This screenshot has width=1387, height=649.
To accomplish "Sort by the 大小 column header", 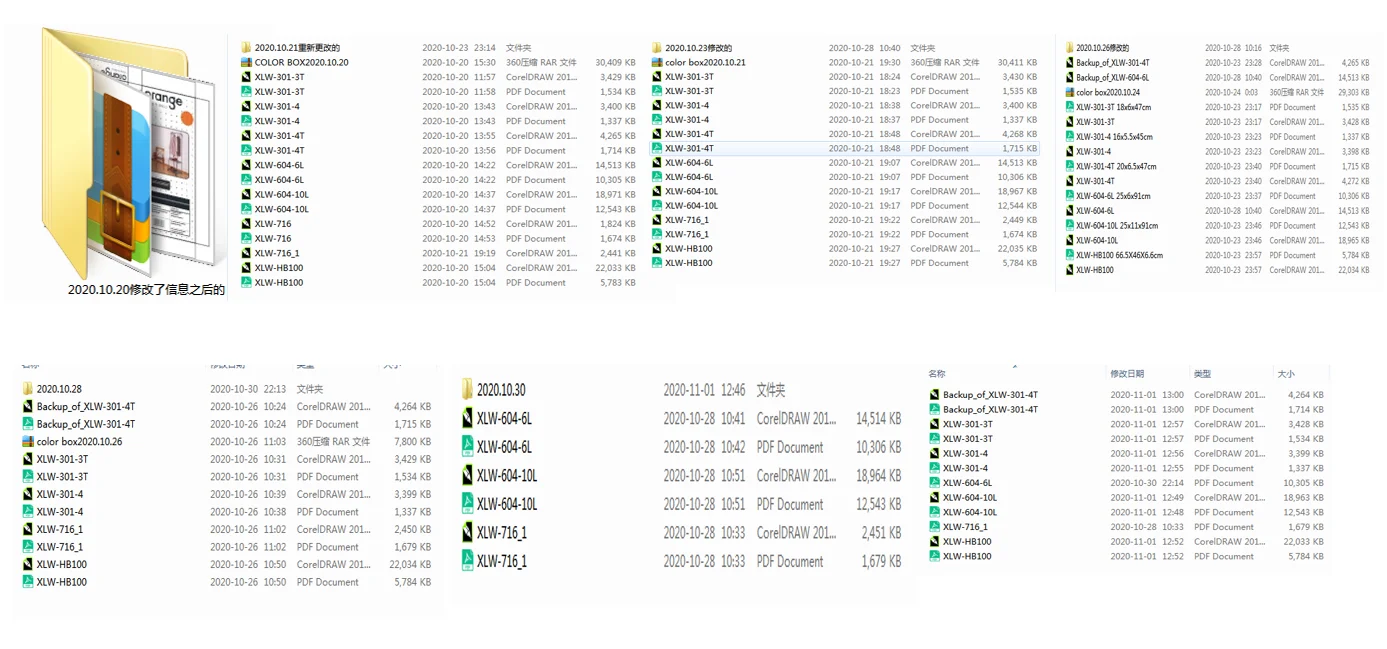I will (1286, 373).
